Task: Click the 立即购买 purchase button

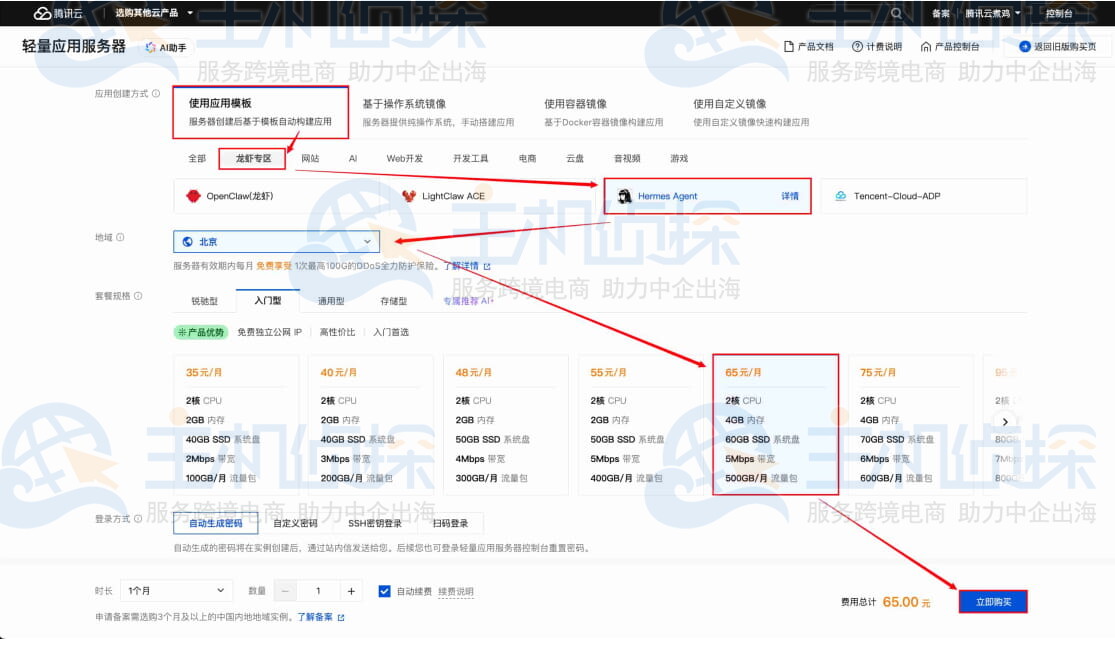Action: click(992, 601)
